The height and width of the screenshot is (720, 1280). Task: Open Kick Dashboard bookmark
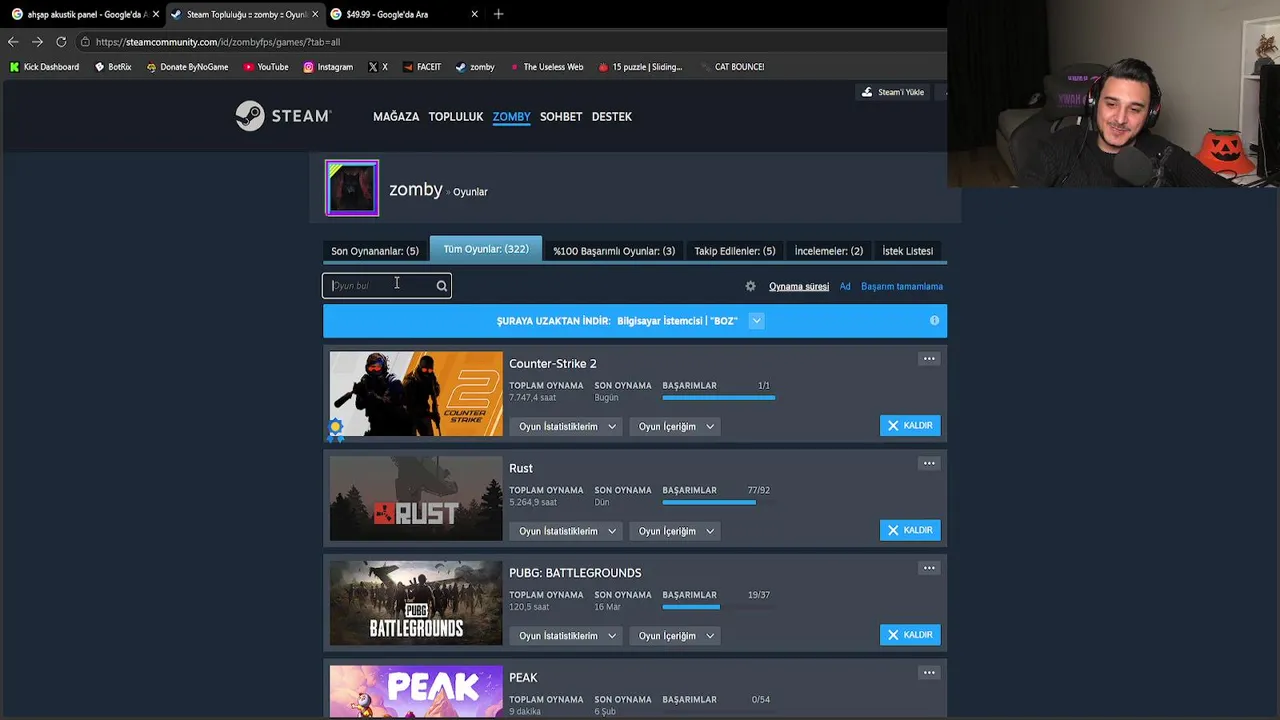[44, 67]
